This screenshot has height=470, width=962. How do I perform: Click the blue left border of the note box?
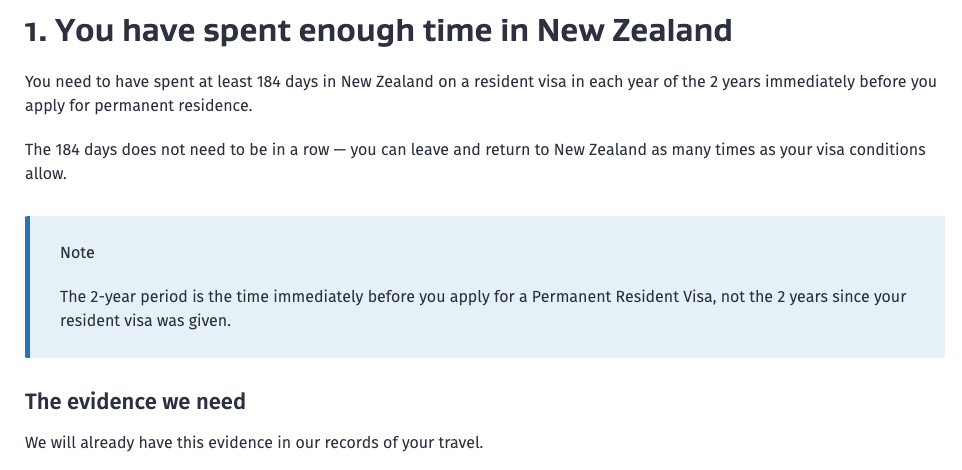pos(28,287)
